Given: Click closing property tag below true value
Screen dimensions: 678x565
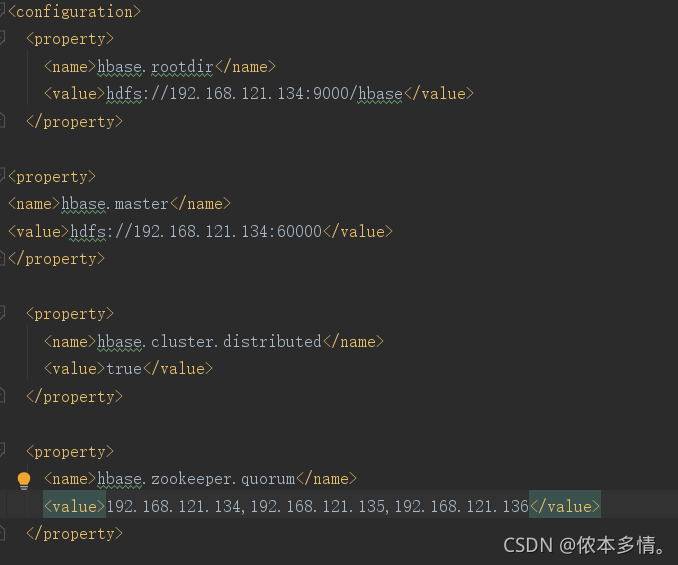Looking at the screenshot, I should click(x=74, y=397).
